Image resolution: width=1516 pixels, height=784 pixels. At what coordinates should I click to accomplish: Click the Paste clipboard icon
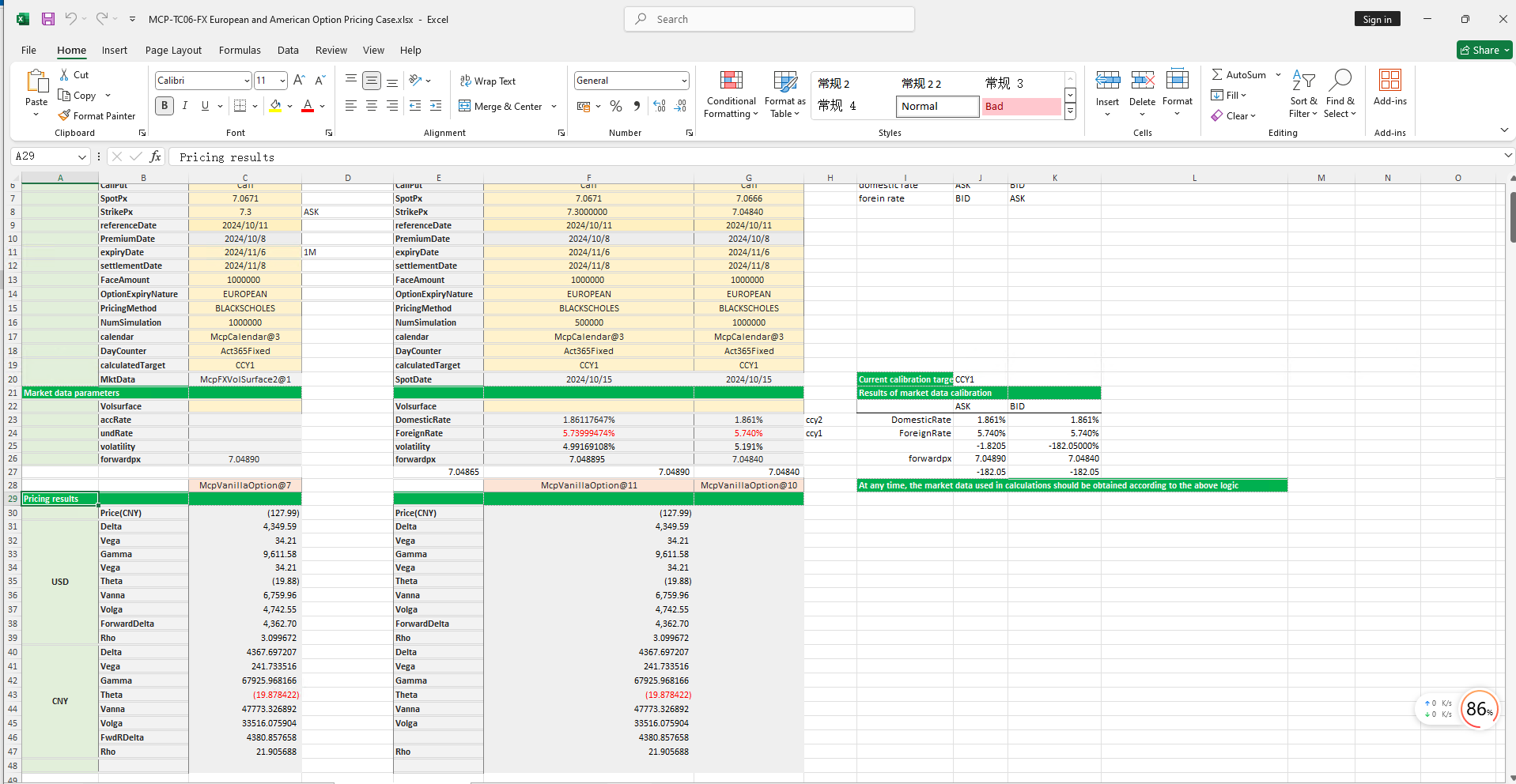pyautogui.click(x=36, y=81)
